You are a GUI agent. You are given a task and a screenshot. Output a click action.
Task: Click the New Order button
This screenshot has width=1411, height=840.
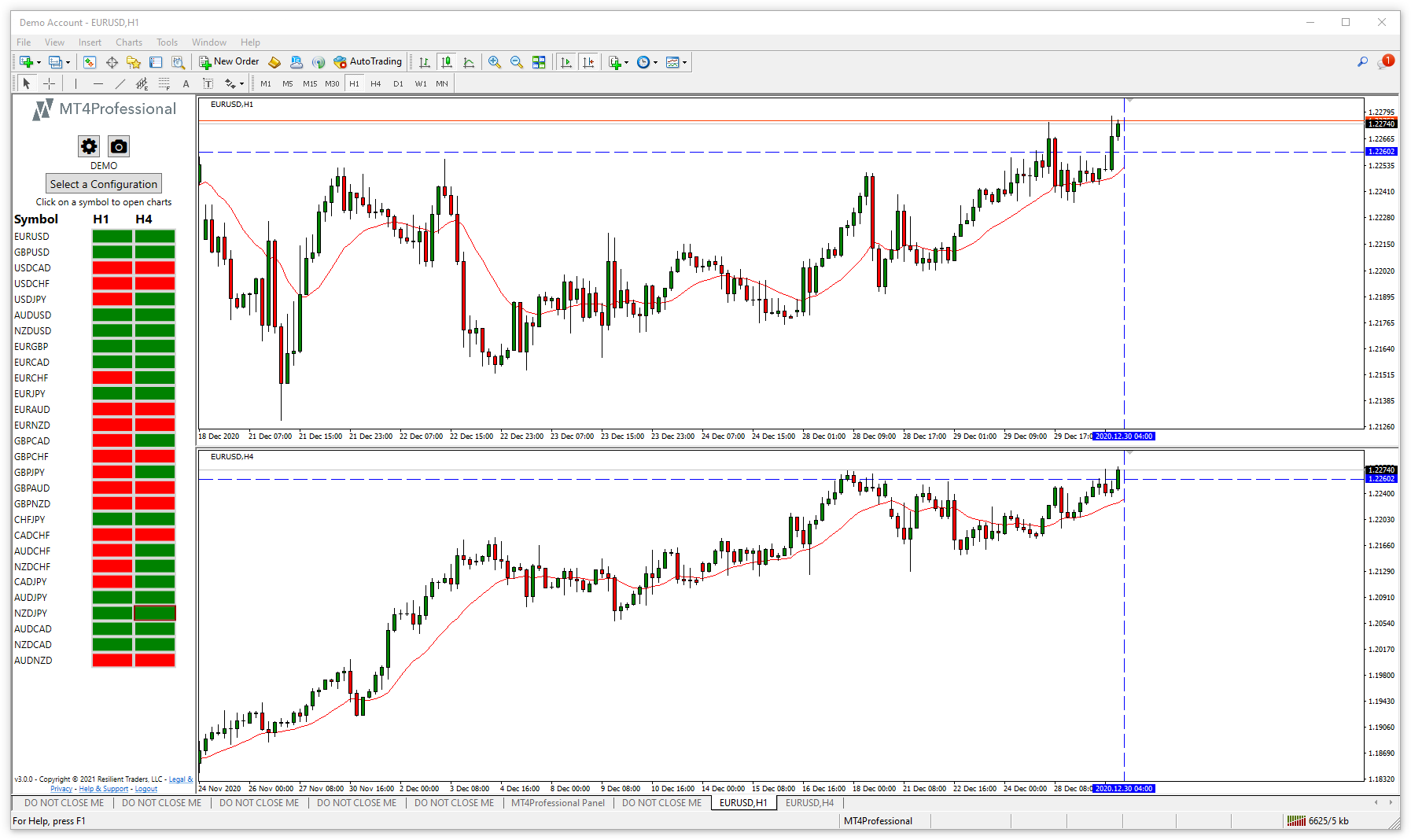229,62
